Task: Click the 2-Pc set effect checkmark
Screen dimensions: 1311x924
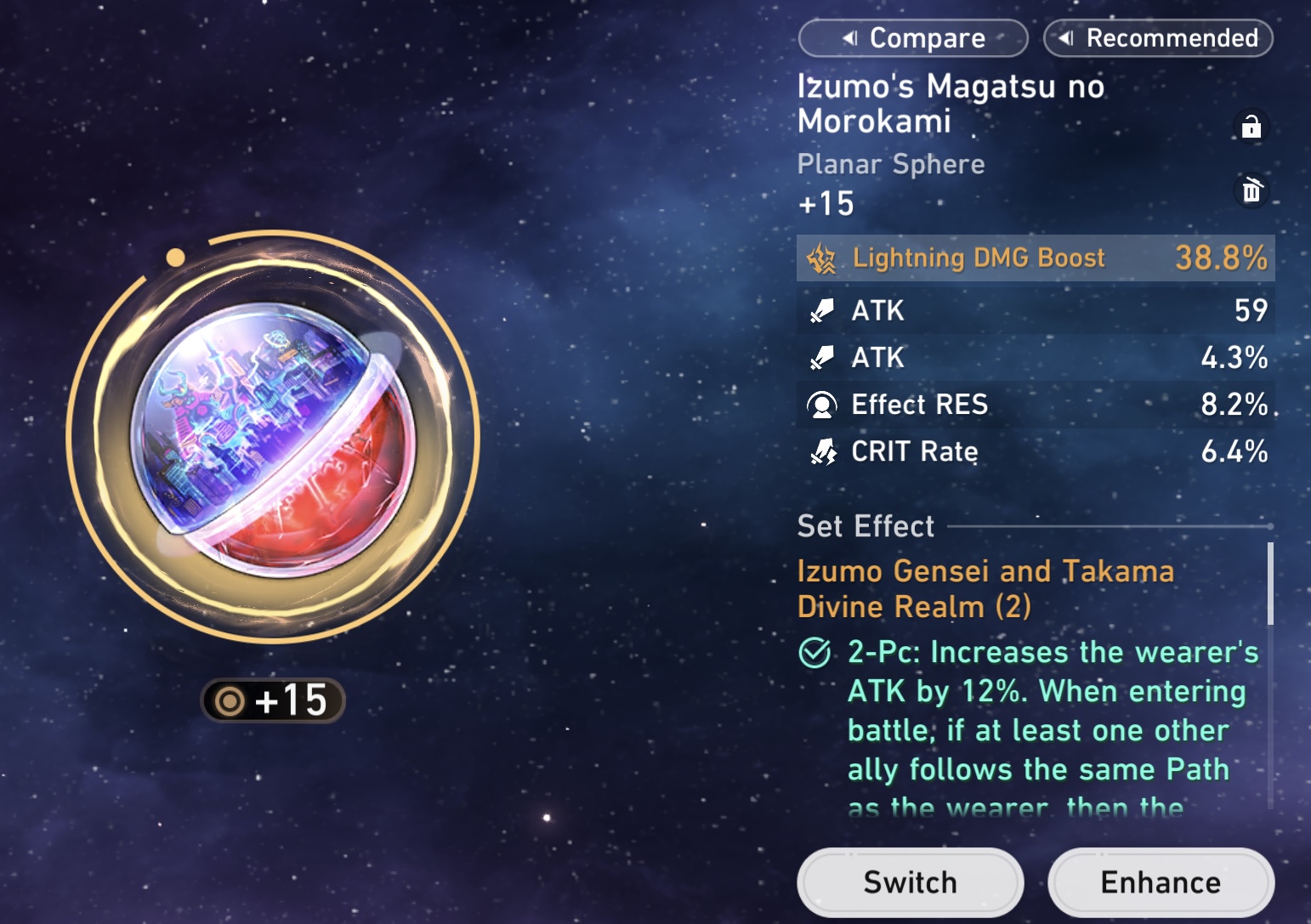Action: click(815, 653)
